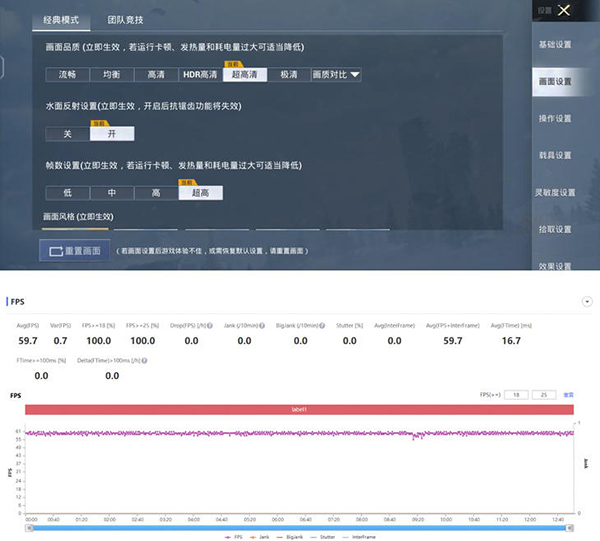
Task: Open 画质对比 quality comparison dropdown
Action: click(x=337, y=74)
